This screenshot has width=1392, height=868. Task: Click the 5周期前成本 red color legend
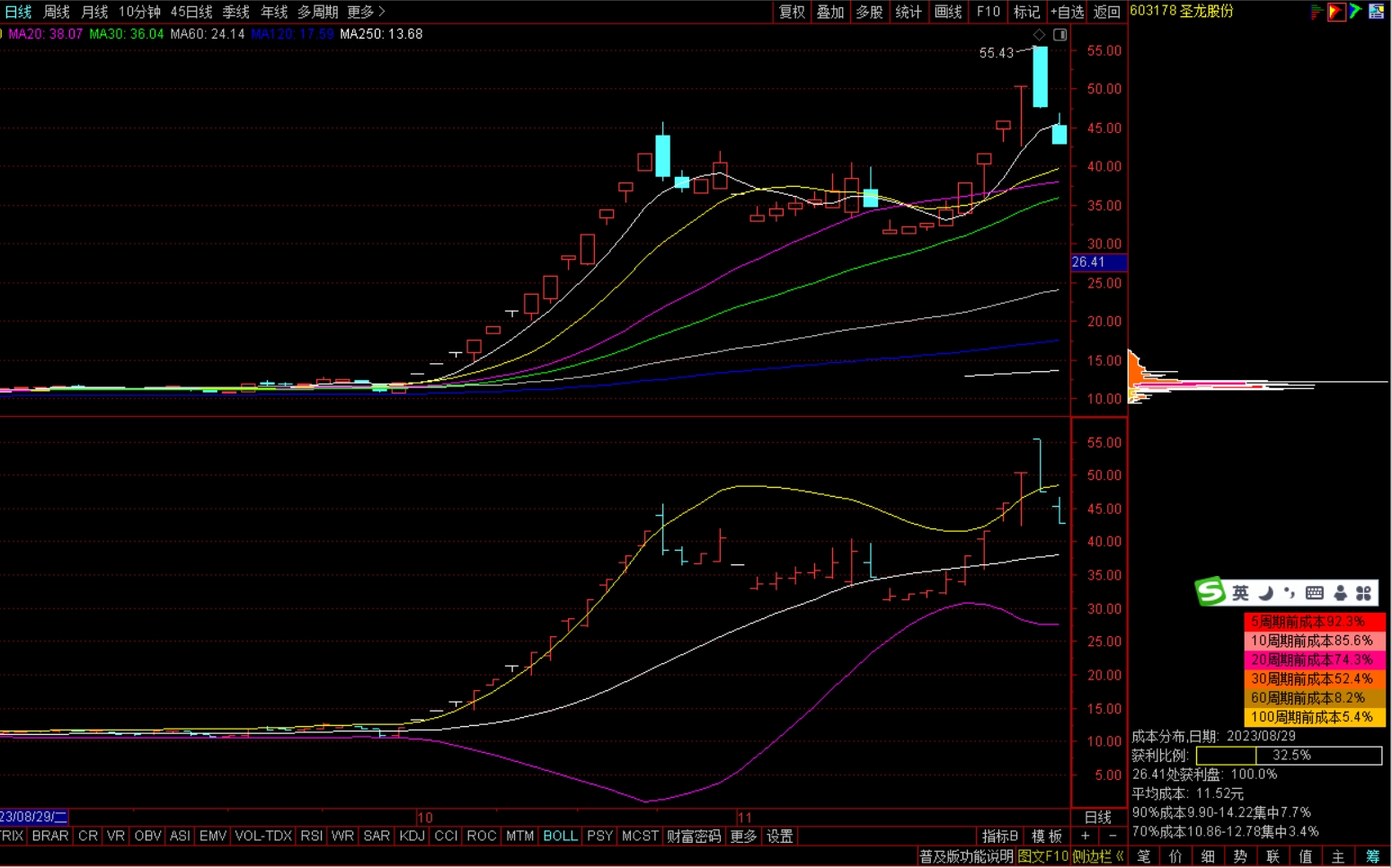point(1314,622)
